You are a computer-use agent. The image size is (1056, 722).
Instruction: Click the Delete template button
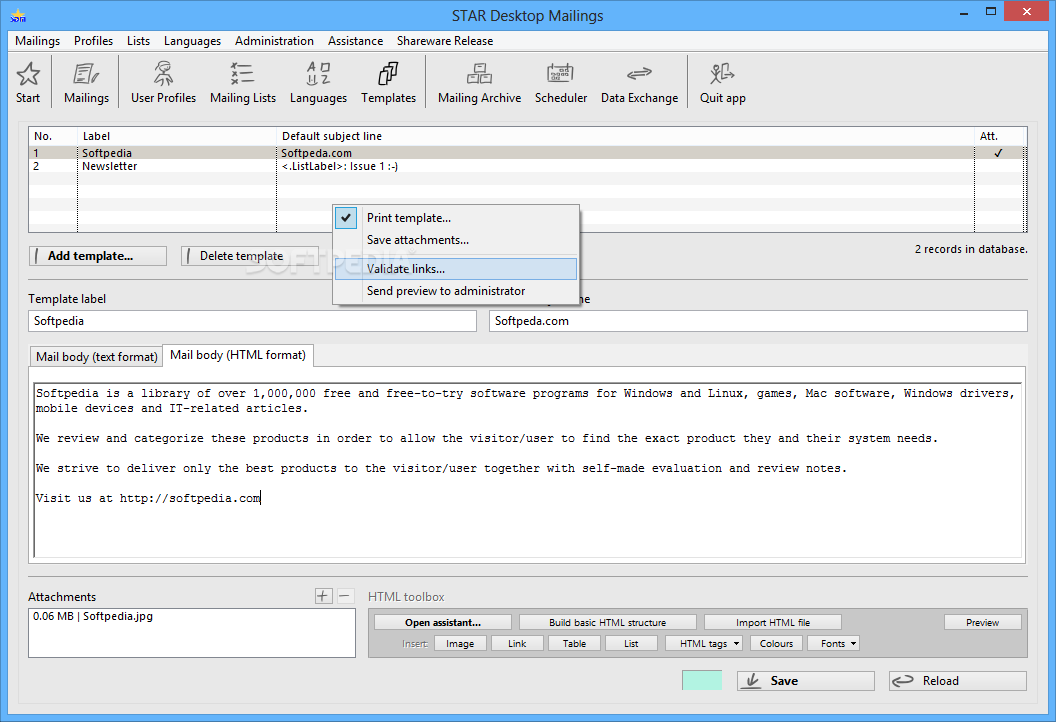click(249, 256)
